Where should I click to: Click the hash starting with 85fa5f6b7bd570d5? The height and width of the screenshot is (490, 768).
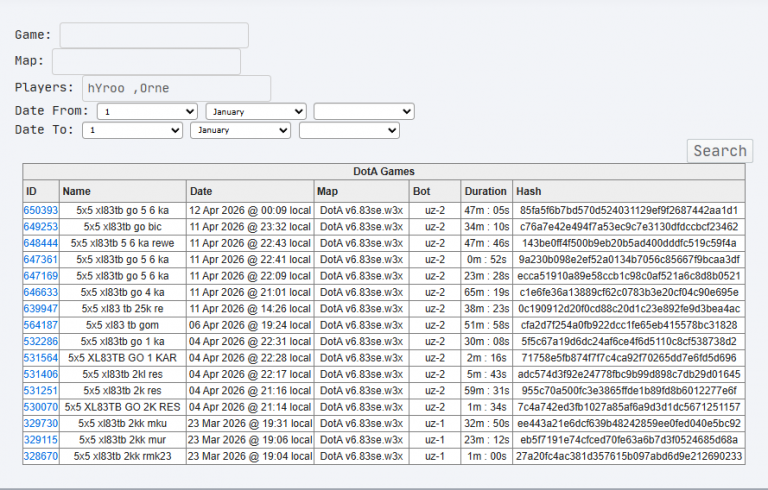coord(629,211)
